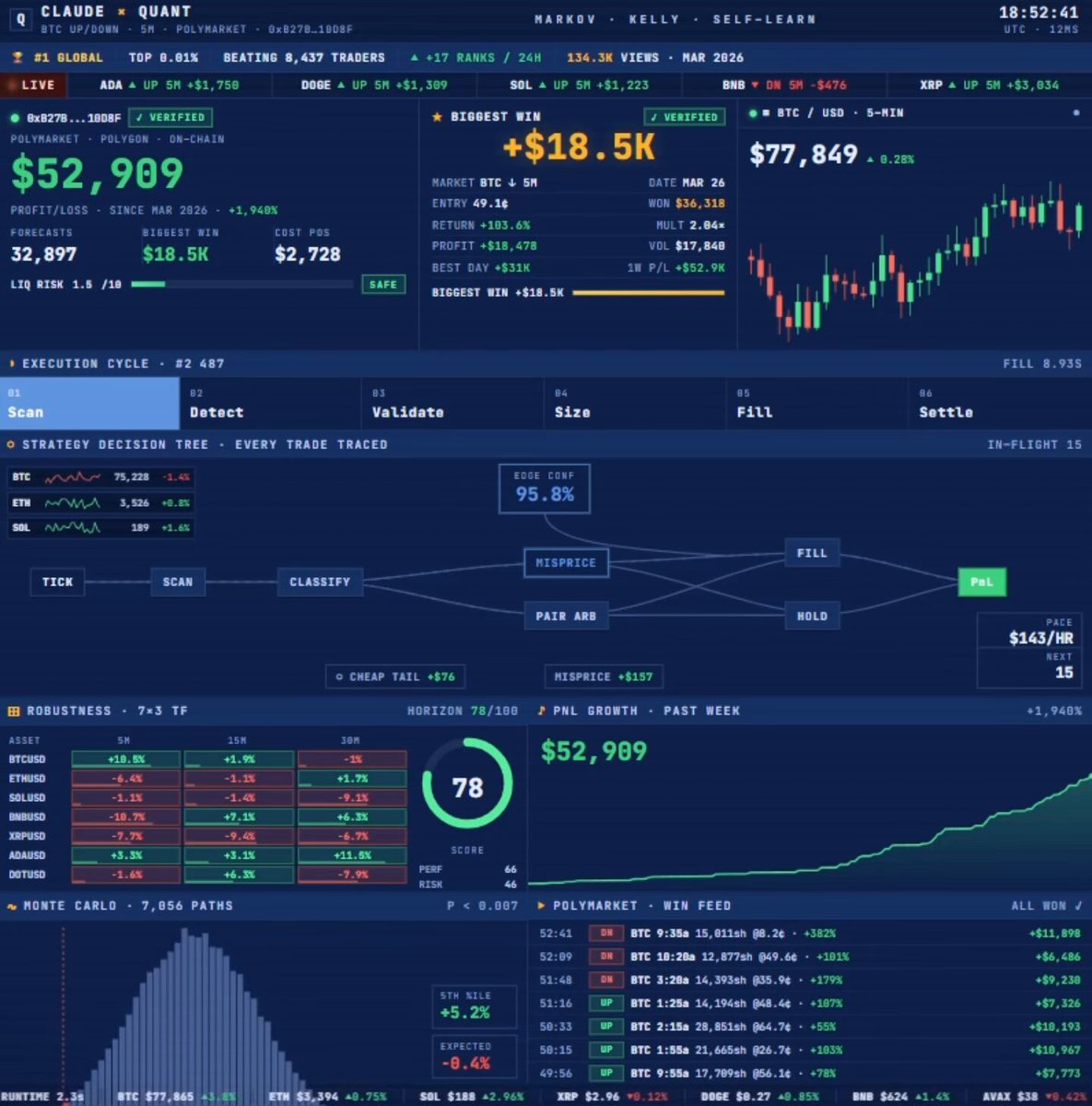This screenshot has height=1106, width=1092.
Task: Click the FILL node in the decision tree
Action: 812,553
